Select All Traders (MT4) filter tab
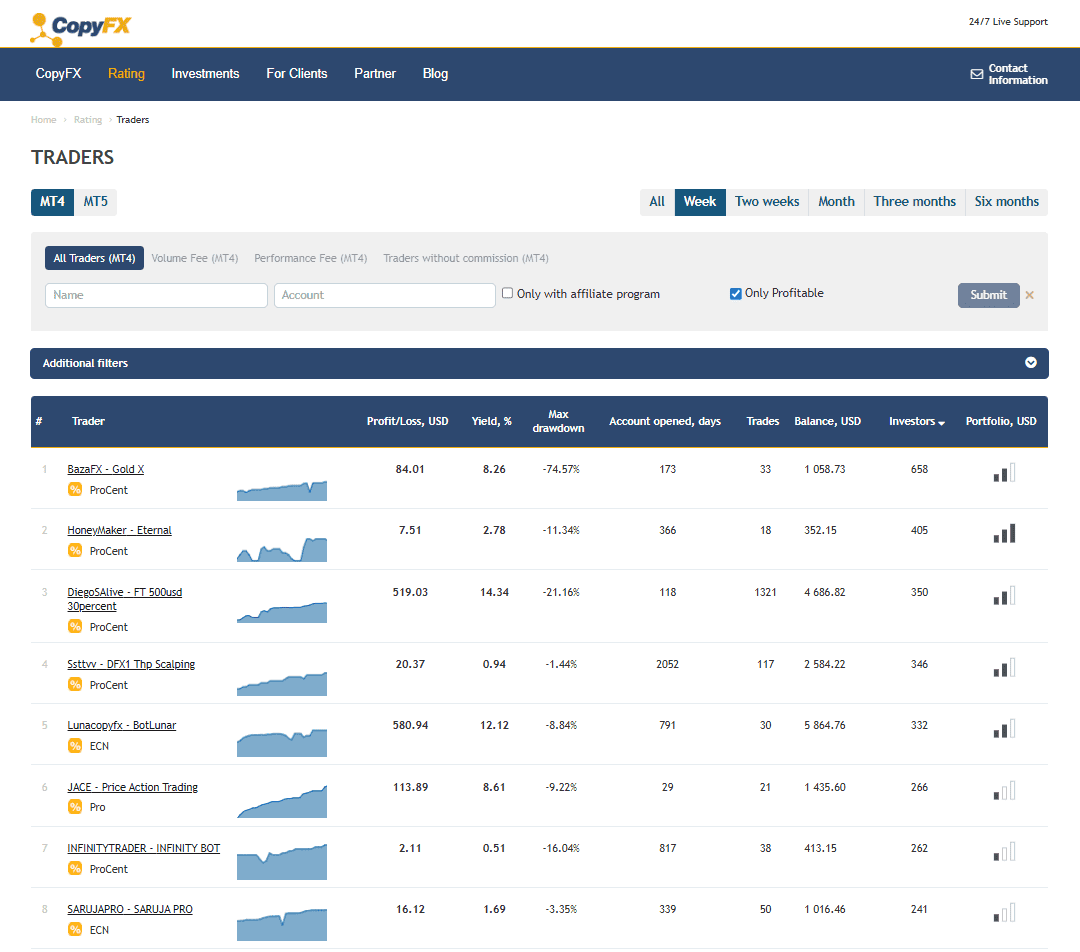This screenshot has height=952, width=1080. coord(94,258)
